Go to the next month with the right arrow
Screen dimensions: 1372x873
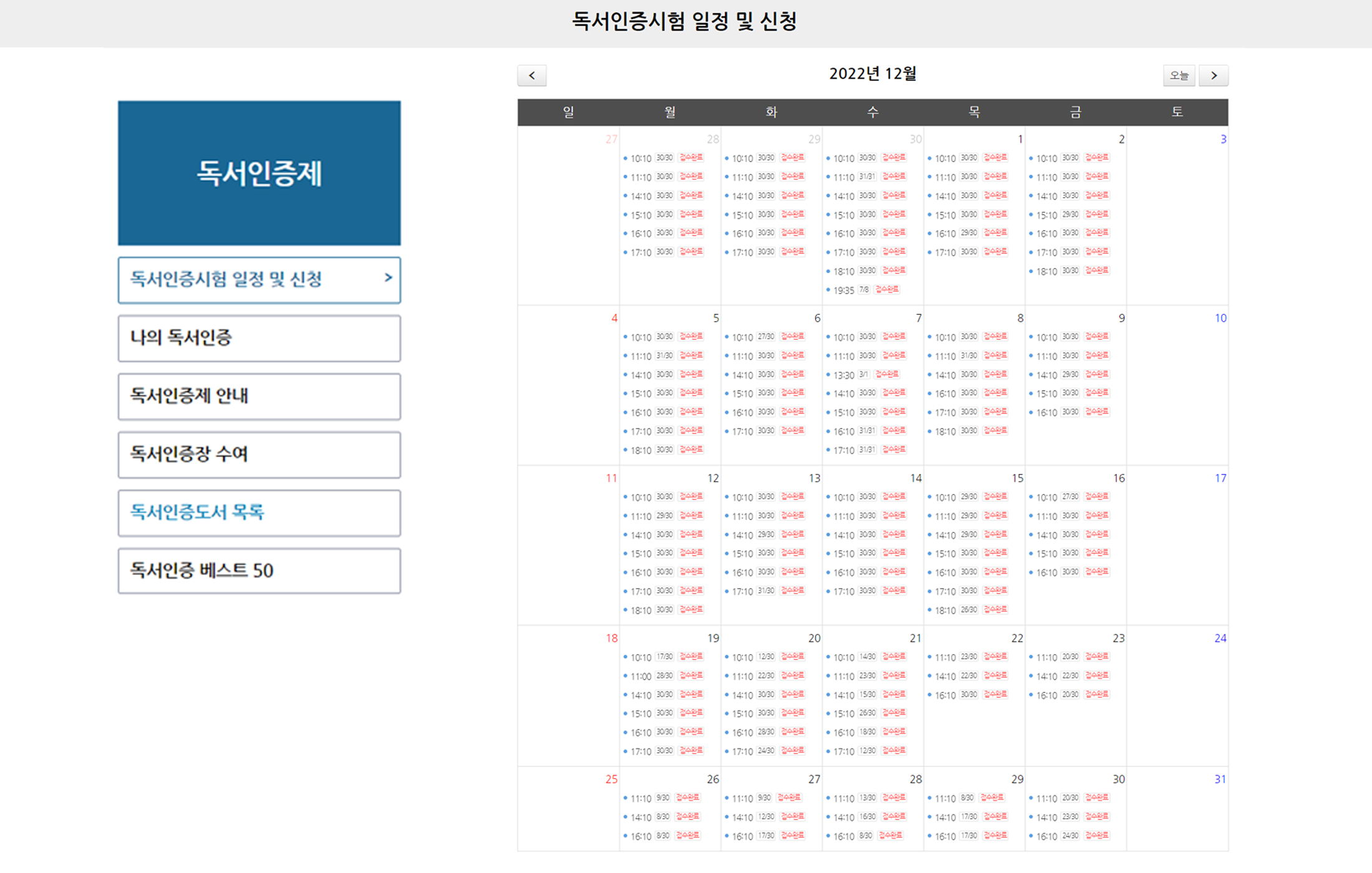point(1214,75)
